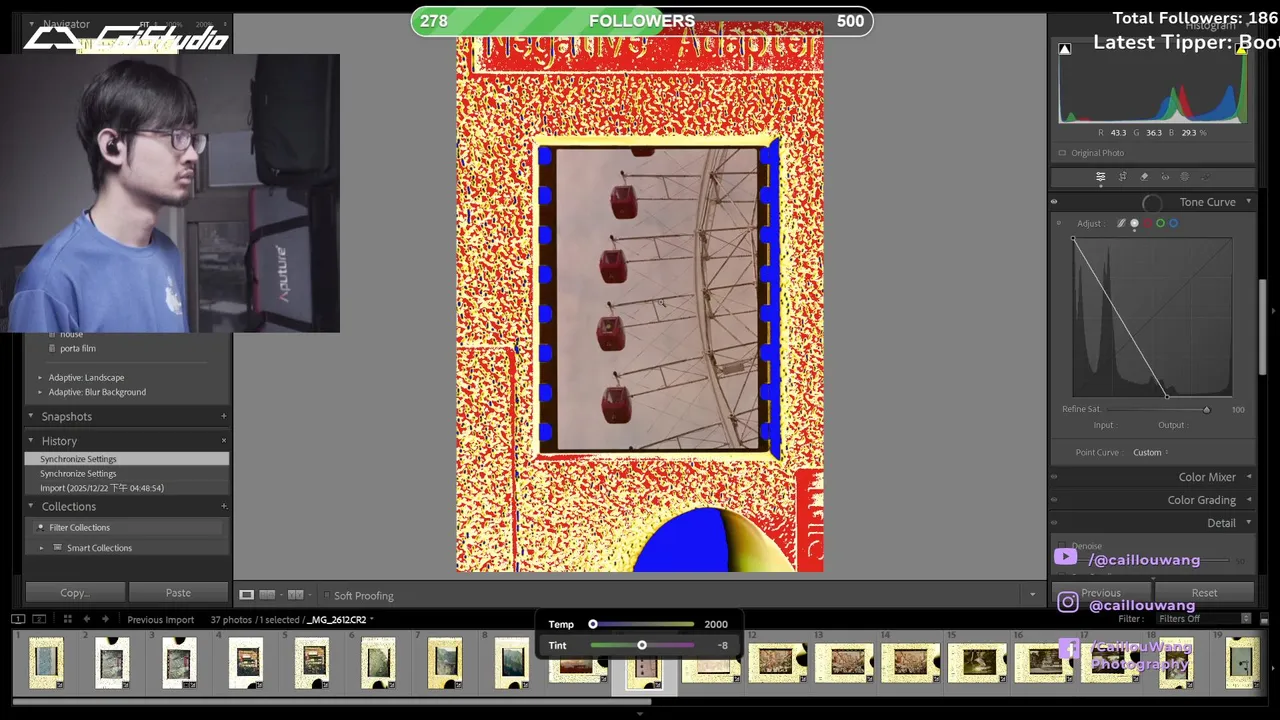Expand the Color Mixer panel triangle
Viewport: 1280px width, 720px height.
coord(1248,477)
